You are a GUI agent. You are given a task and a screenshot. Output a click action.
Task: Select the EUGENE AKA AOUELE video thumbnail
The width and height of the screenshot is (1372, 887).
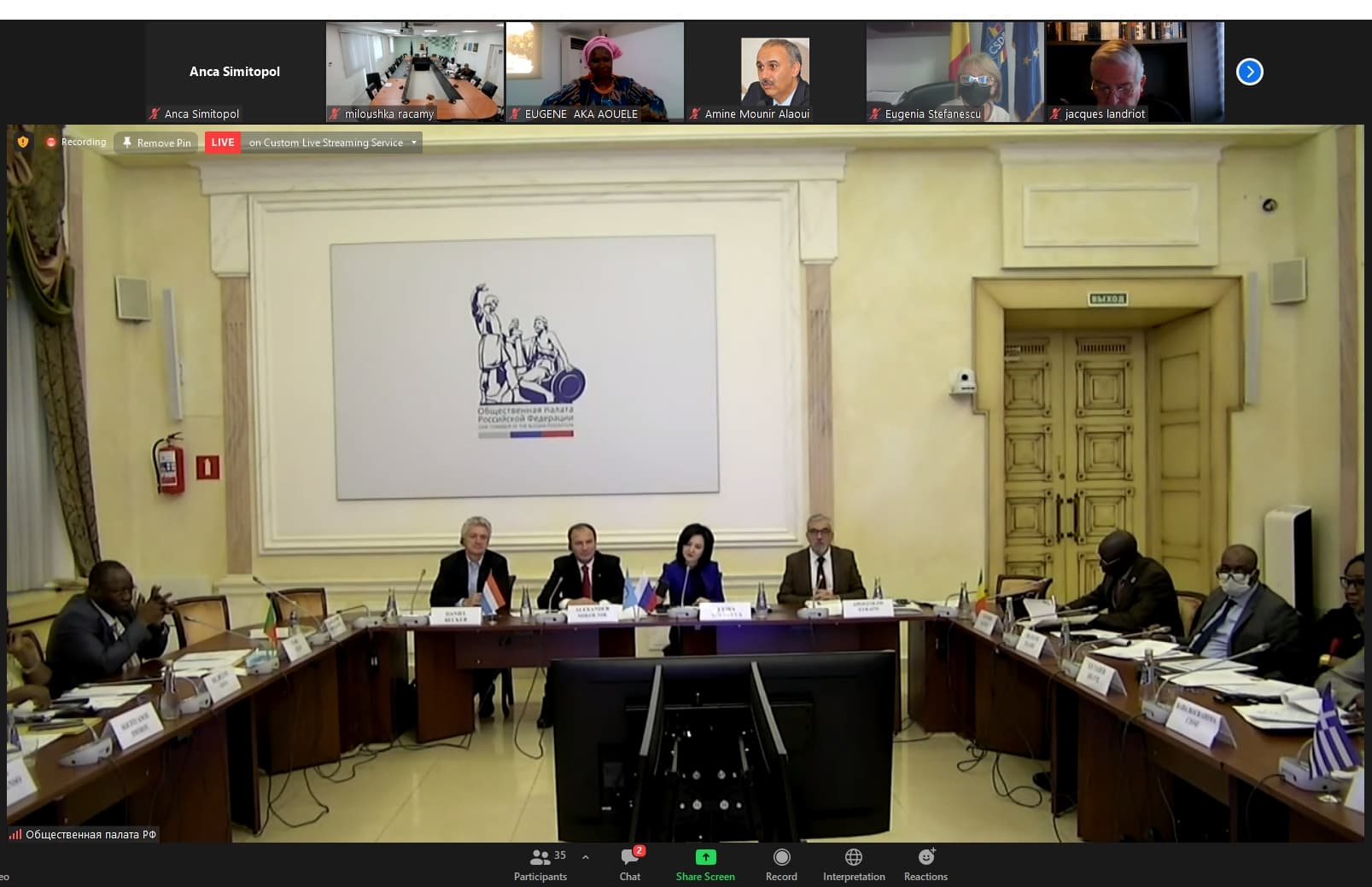(595, 72)
